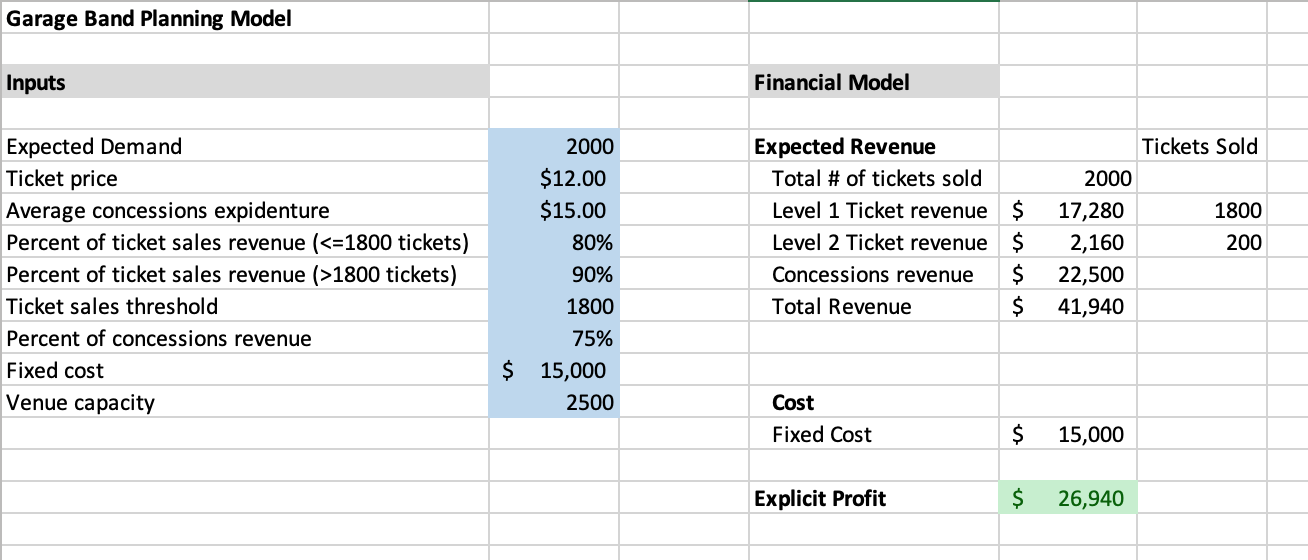
Task: Select the 200 cell under Tickets Sold
Action: [x=1201, y=242]
